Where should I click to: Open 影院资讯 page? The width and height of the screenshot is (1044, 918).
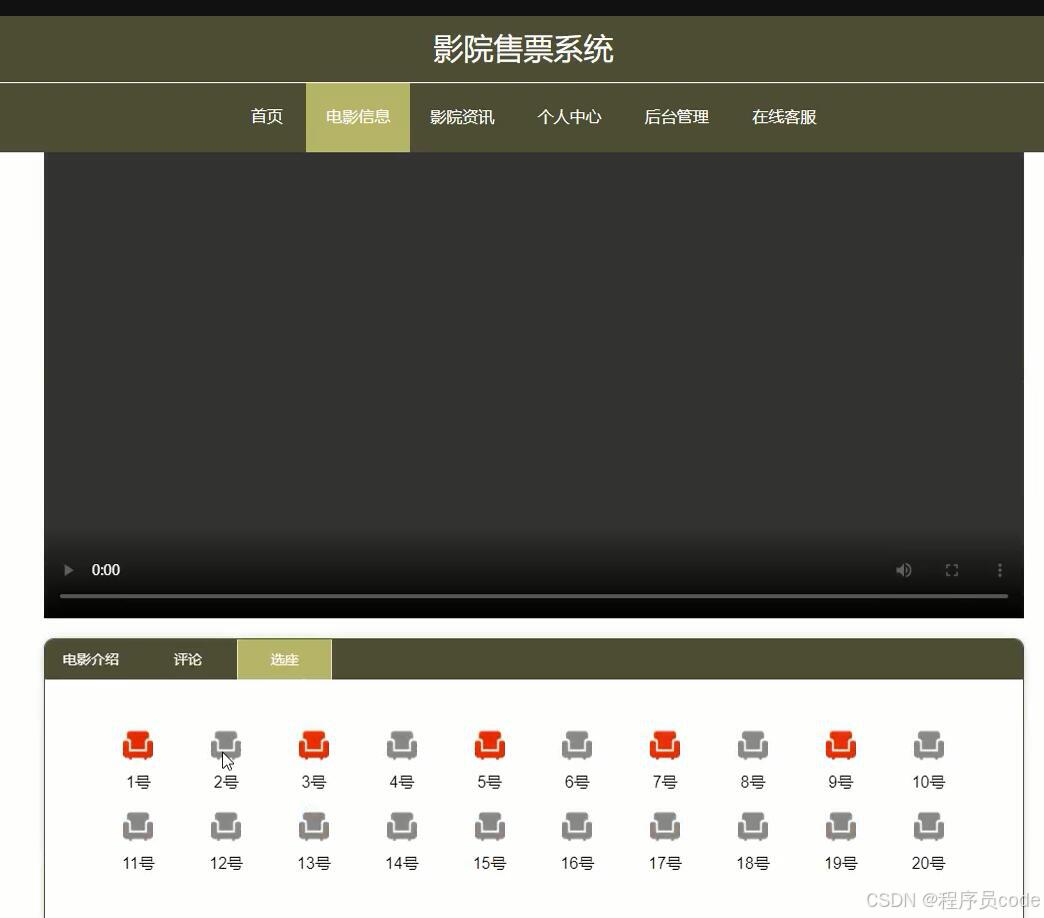click(462, 116)
